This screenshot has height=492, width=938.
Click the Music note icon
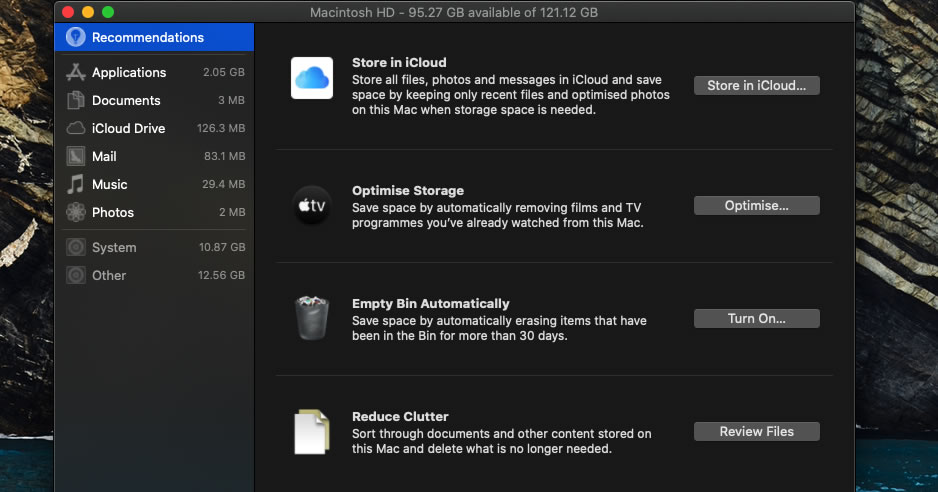(x=75, y=184)
